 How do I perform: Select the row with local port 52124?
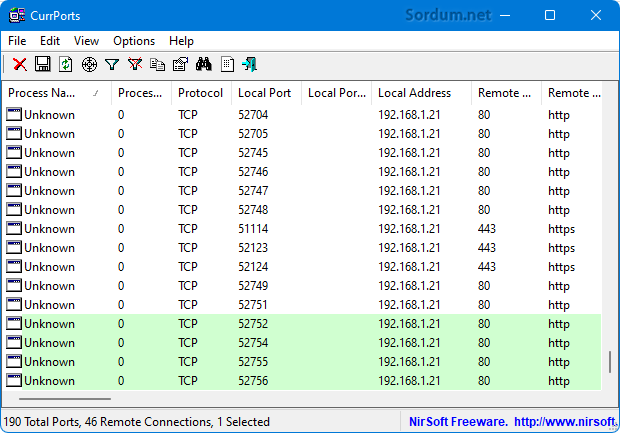point(303,267)
